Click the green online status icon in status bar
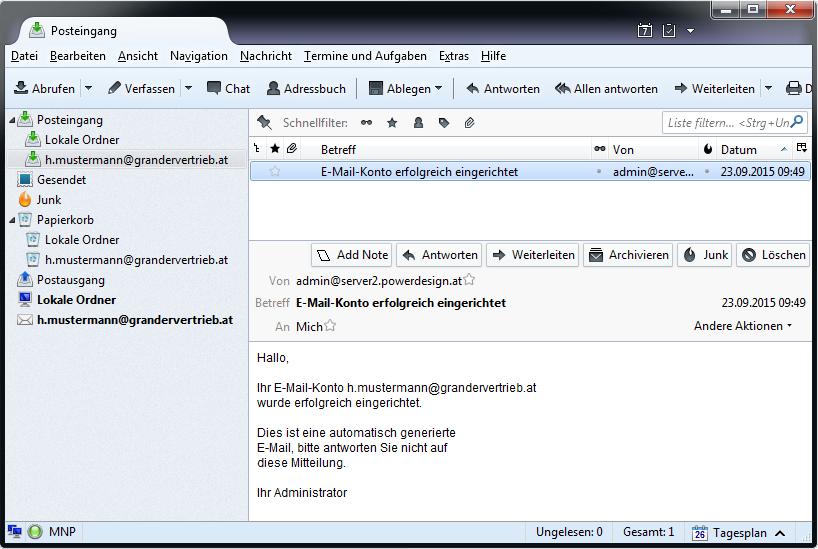This screenshot has height=549, width=818. pos(35,532)
